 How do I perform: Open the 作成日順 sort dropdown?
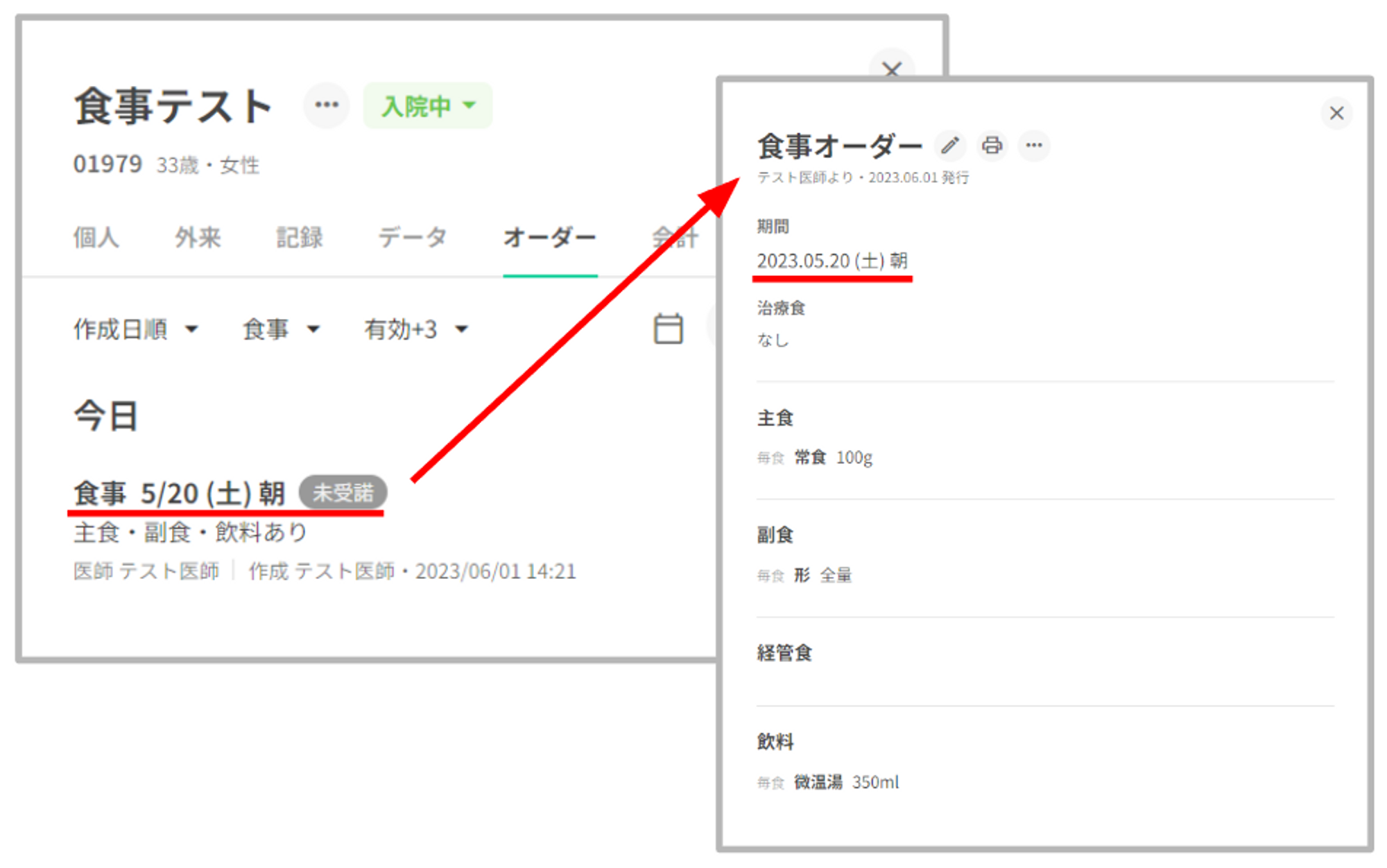click(x=136, y=329)
